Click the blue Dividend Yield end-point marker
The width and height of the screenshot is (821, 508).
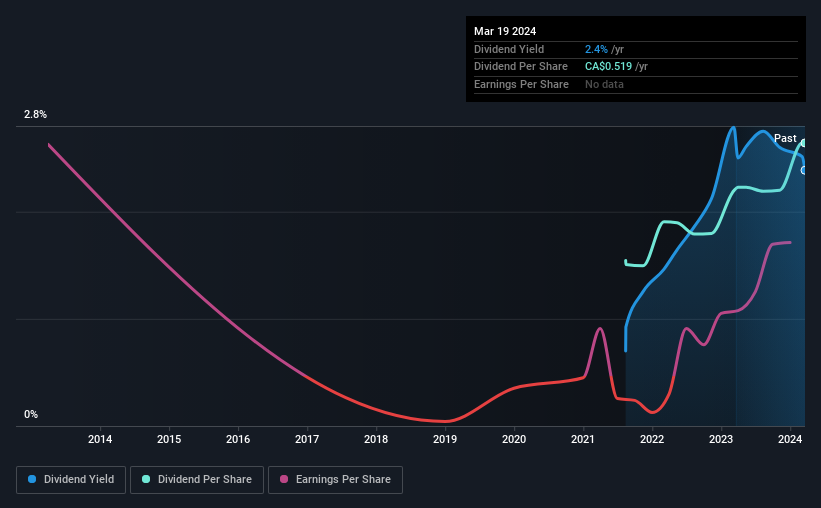click(x=804, y=170)
